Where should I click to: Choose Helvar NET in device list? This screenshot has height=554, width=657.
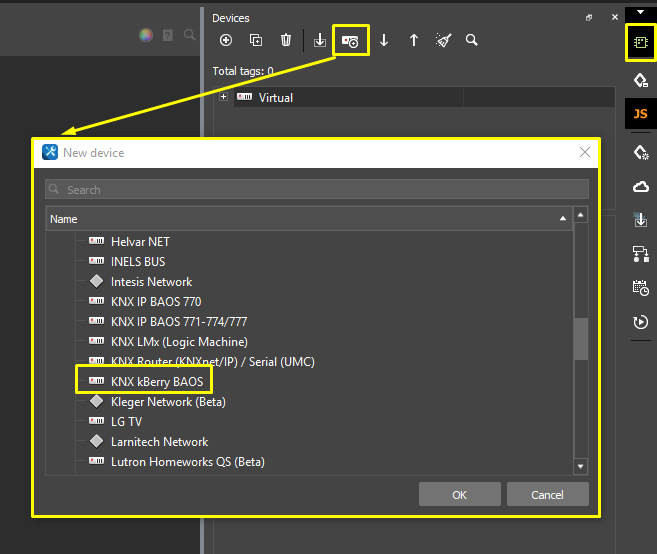coord(140,241)
